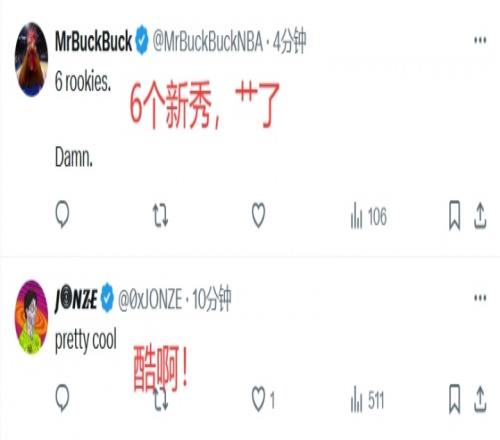
Task: Visit the @0xJONZE handle
Action: [x=150, y=300]
